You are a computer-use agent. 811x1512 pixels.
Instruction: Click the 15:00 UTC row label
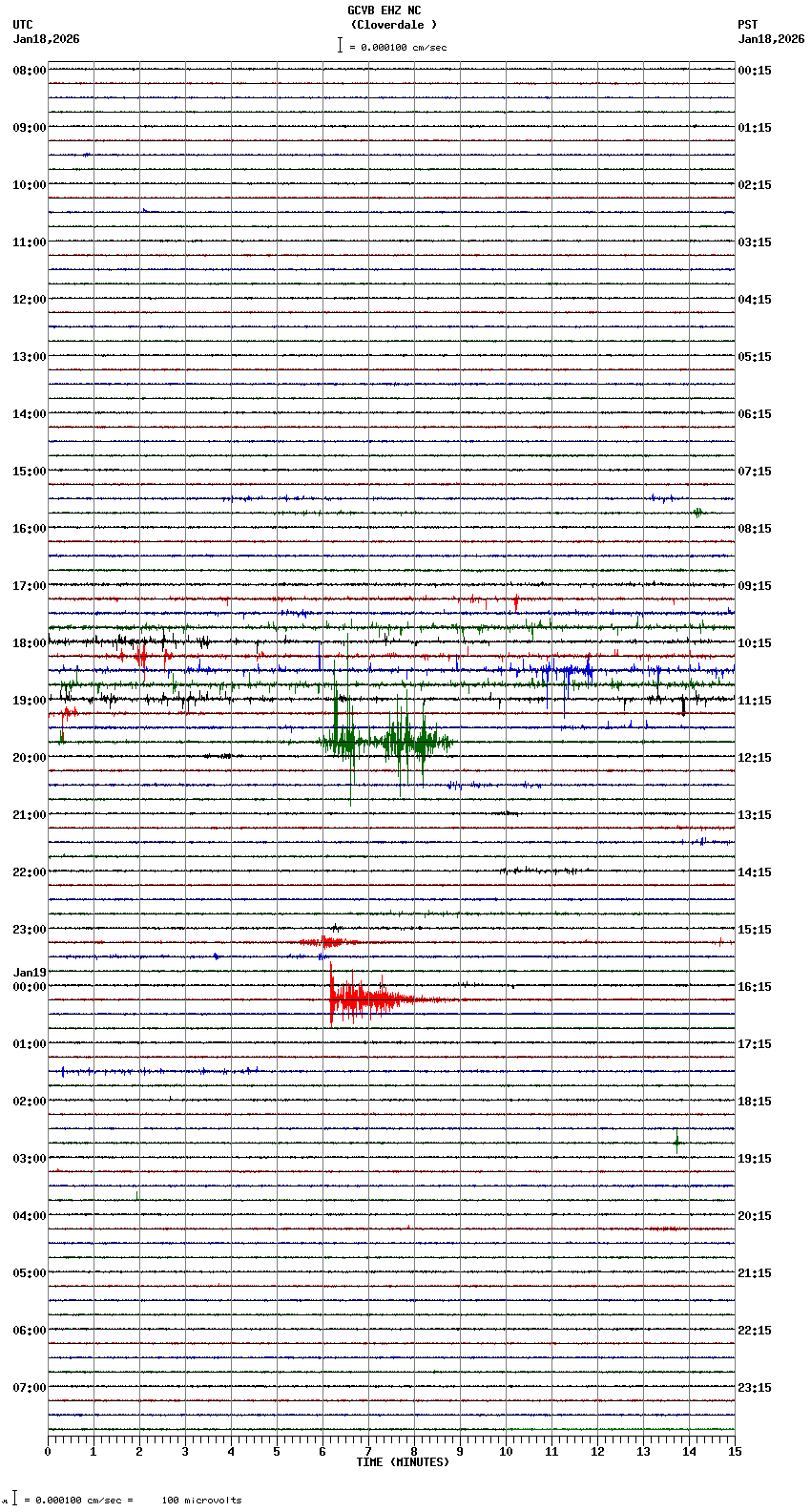pyautogui.click(x=30, y=472)
